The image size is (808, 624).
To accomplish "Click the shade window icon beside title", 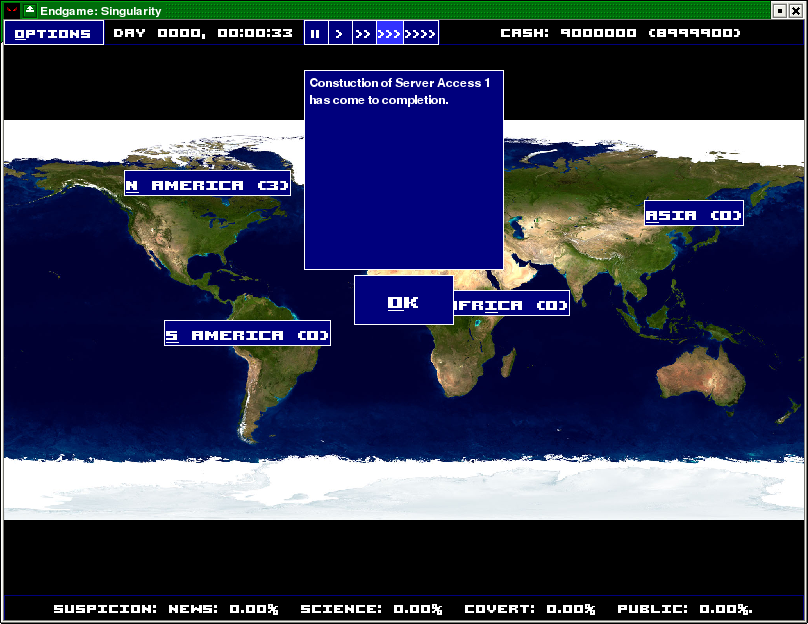I will click(30, 10).
